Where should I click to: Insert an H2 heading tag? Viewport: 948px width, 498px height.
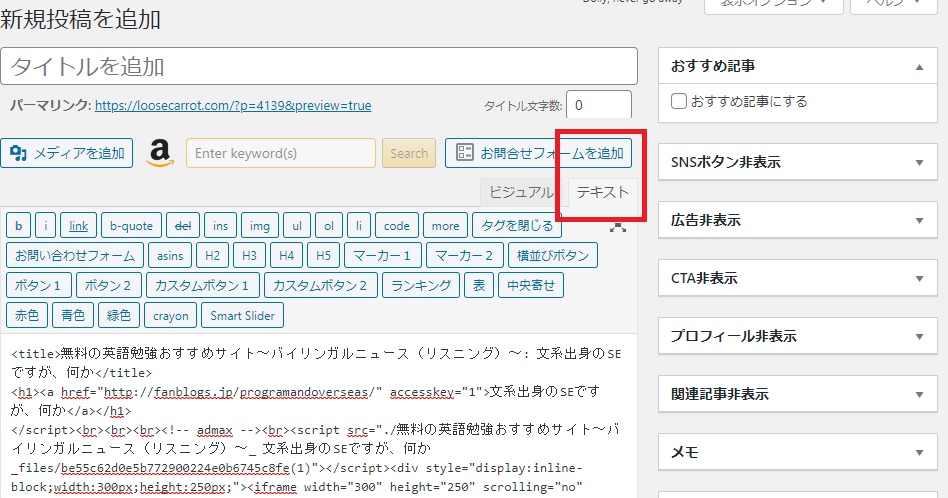tap(212, 255)
